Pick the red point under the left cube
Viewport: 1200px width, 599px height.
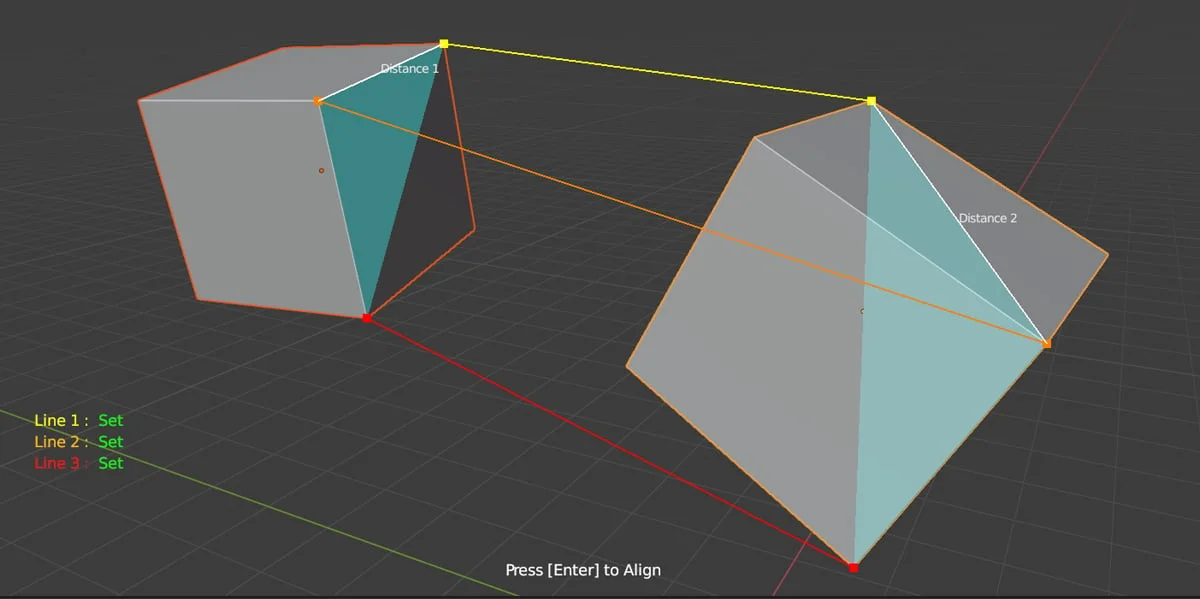(367, 318)
